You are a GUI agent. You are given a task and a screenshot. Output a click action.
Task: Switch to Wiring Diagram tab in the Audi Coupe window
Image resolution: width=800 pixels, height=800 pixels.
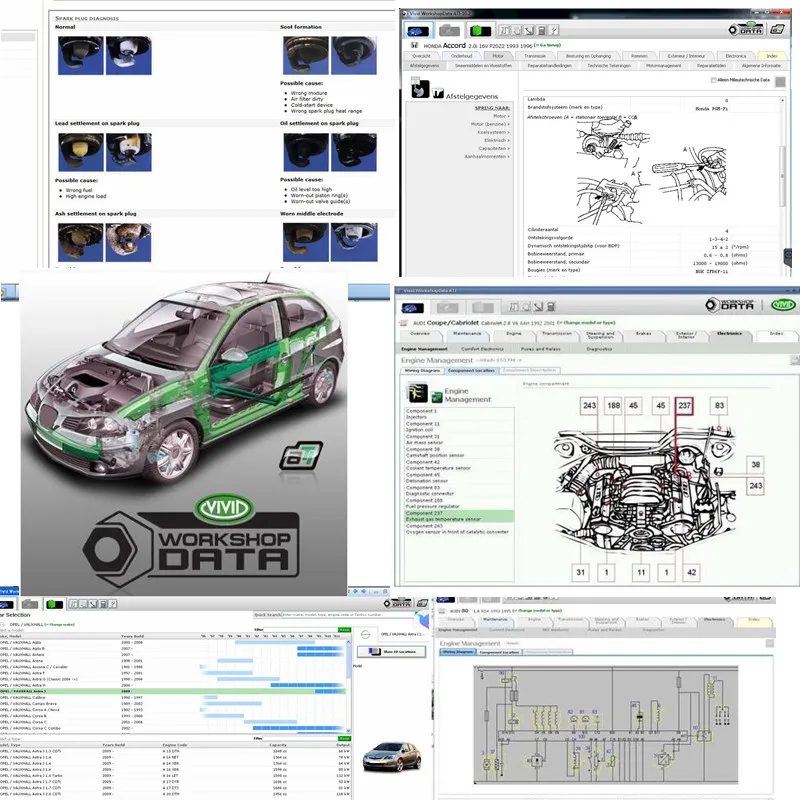[x=422, y=370]
